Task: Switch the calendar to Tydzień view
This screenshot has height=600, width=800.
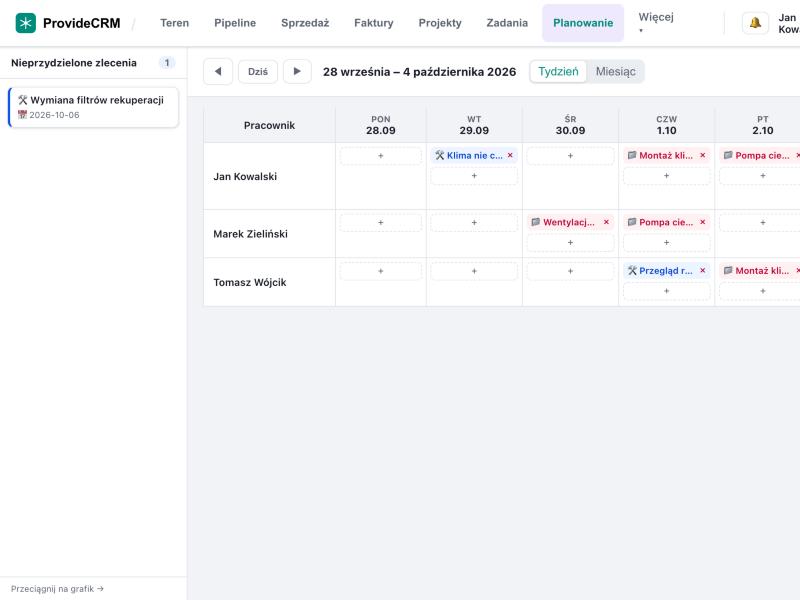Action: [558, 71]
